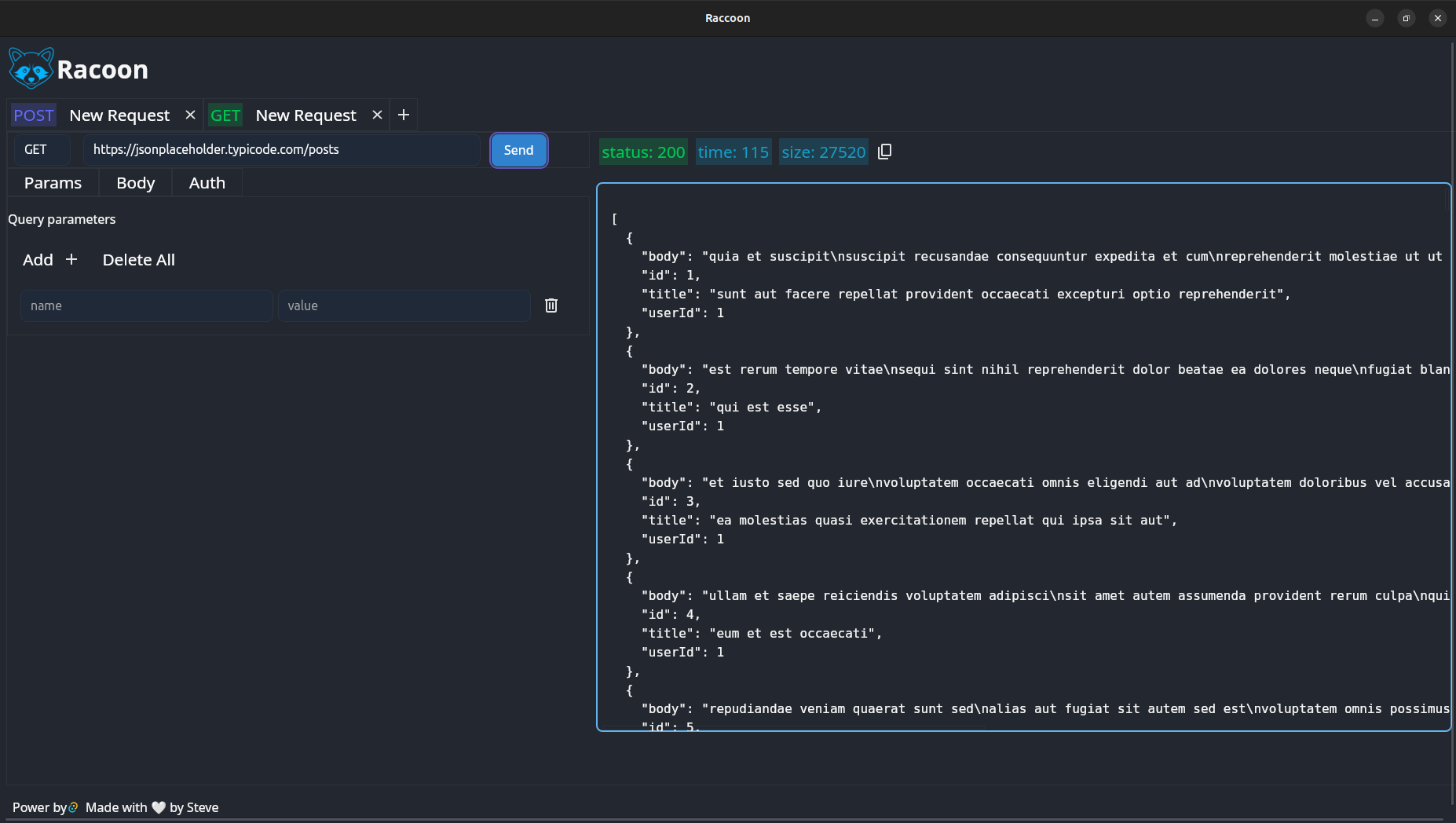Click Delete All query parameters
Viewport: 1456px width, 823px height.
[138, 260]
